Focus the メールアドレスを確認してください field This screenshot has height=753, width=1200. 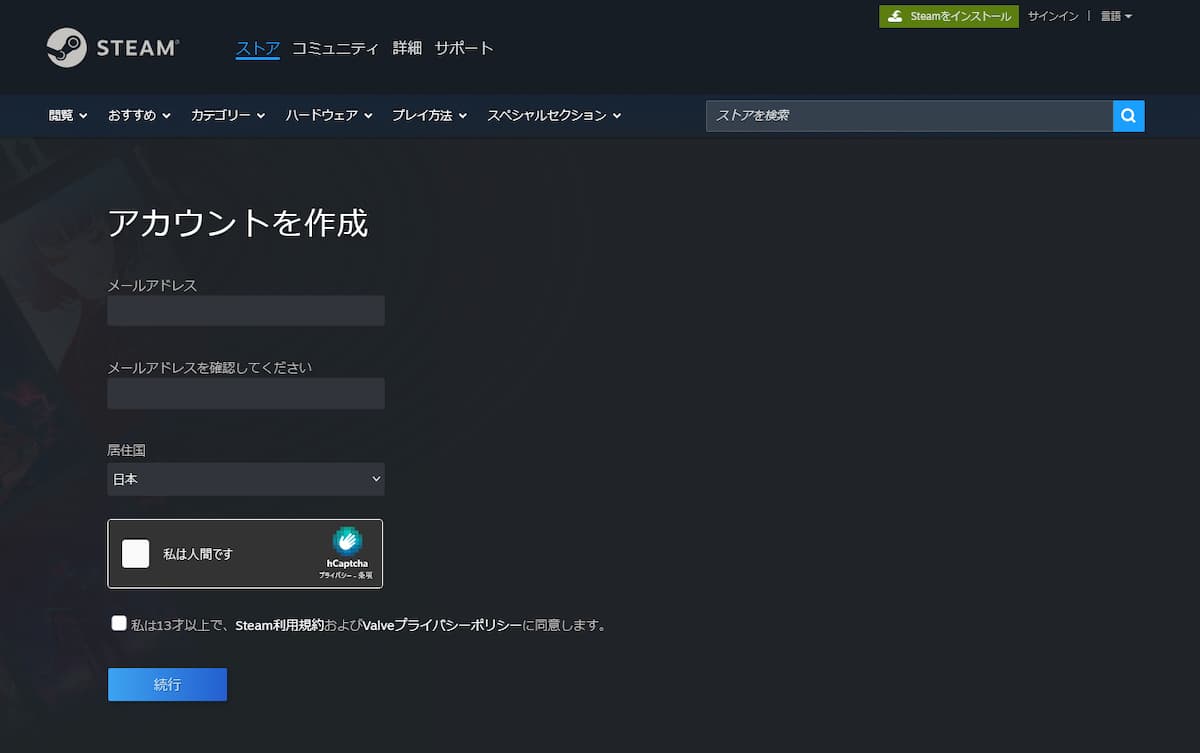tap(246, 393)
